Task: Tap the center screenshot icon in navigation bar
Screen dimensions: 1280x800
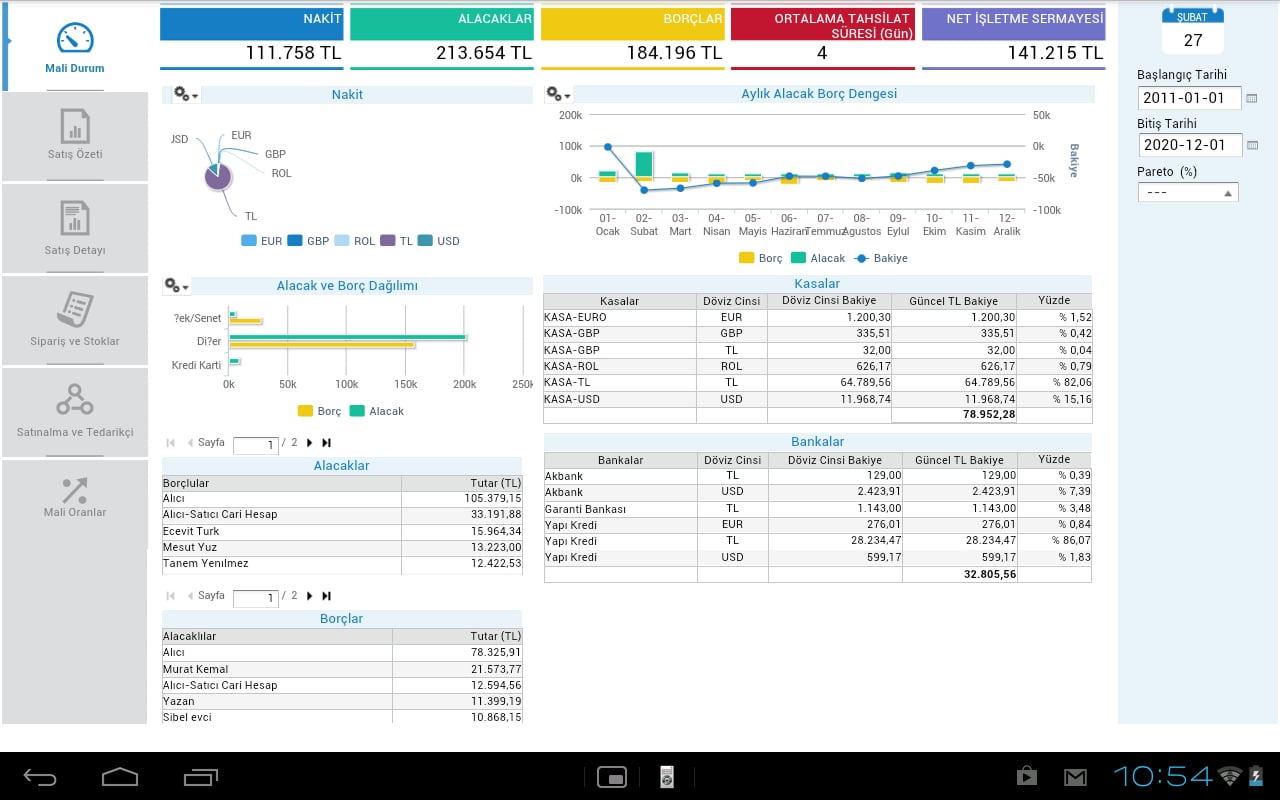Action: (612, 777)
